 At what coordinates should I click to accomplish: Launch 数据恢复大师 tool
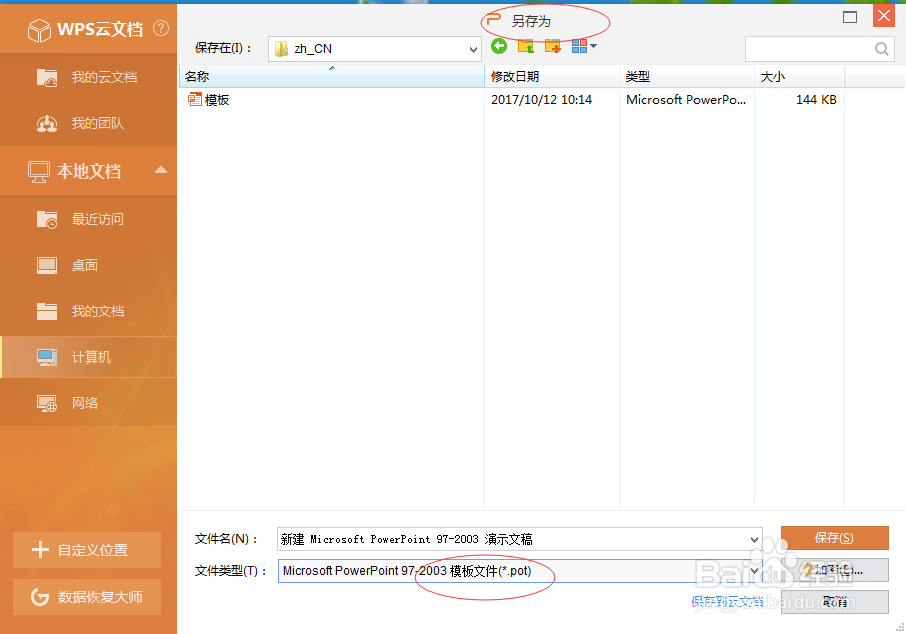(x=87, y=596)
